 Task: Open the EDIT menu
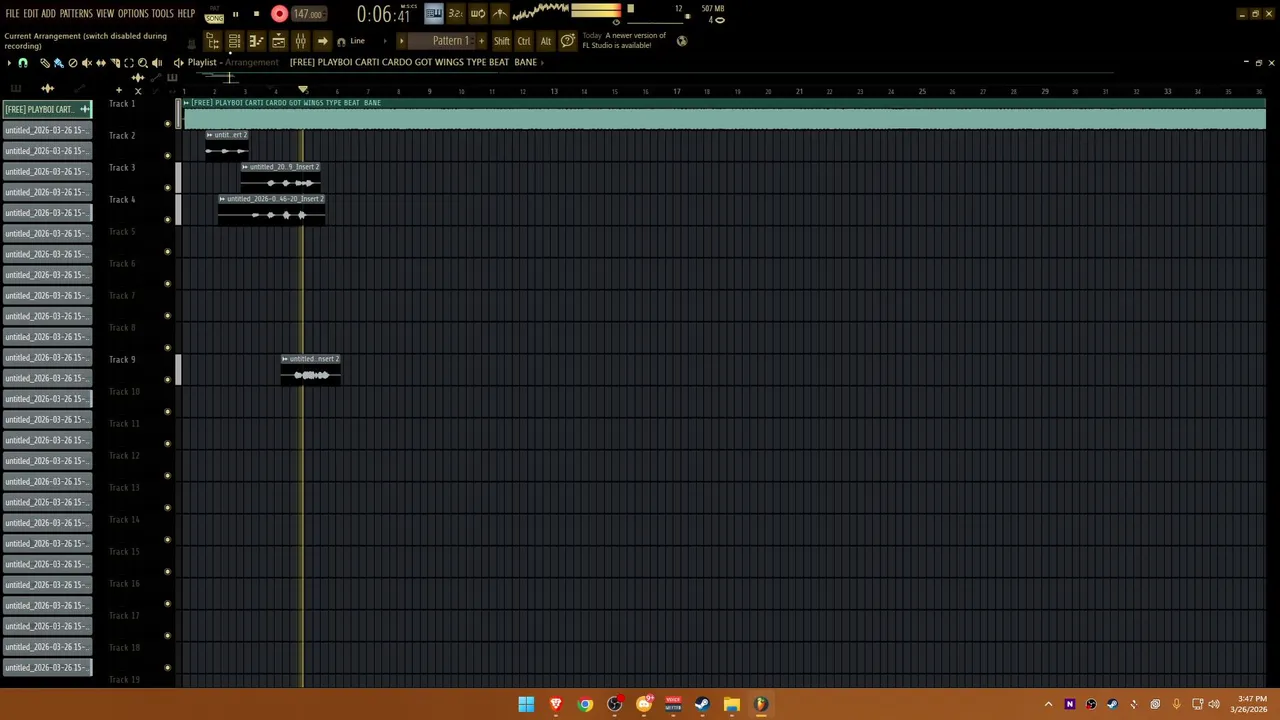pyautogui.click(x=31, y=14)
